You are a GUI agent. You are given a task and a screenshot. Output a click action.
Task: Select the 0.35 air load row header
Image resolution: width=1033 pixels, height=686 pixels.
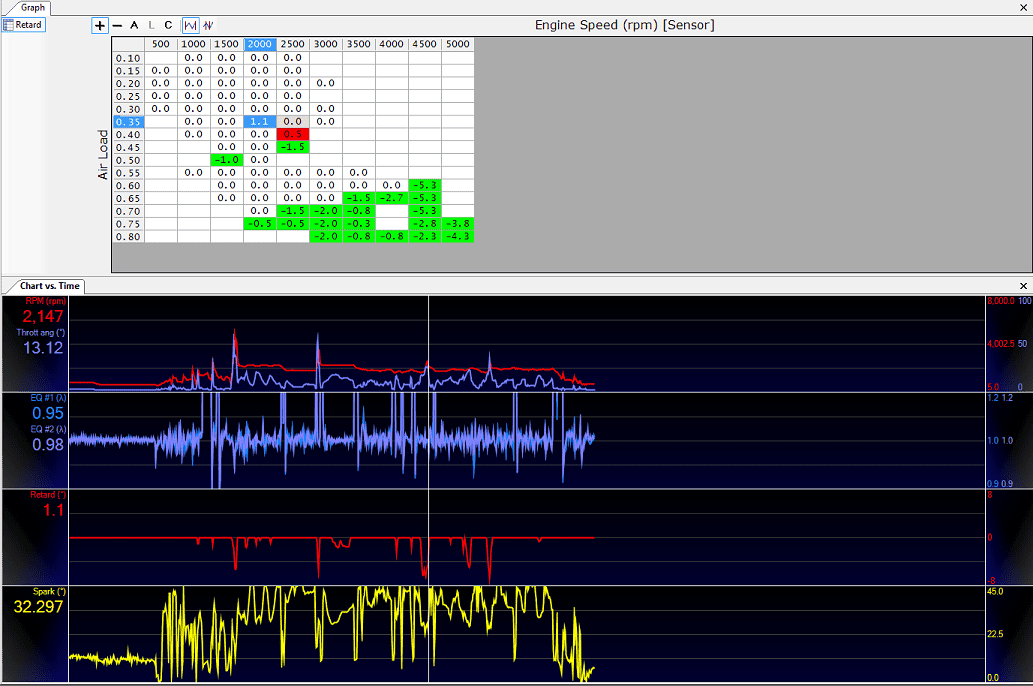point(128,122)
